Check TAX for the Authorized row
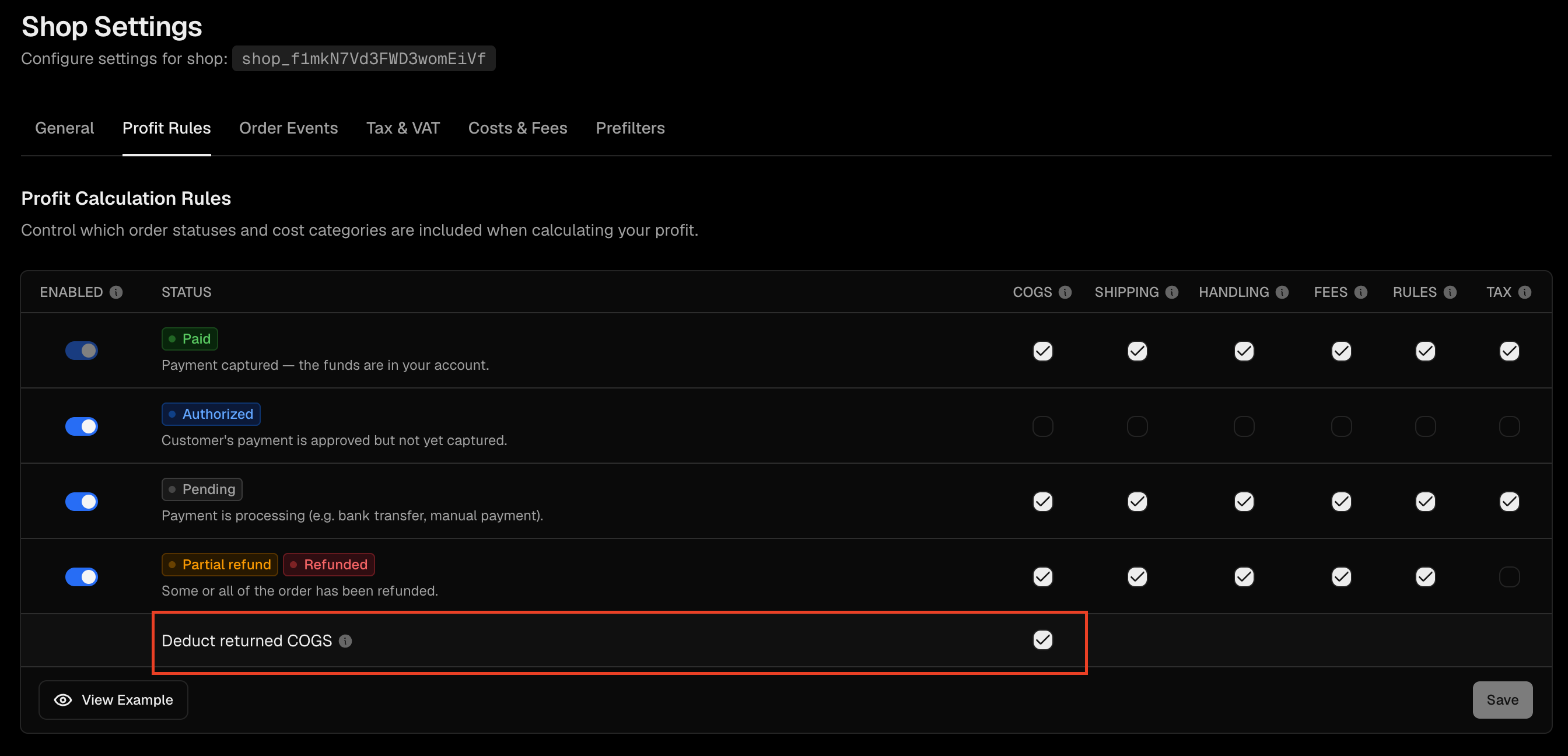Image resolution: width=1568 pixels, height=756 pixels. click(x=1509, y=426)
